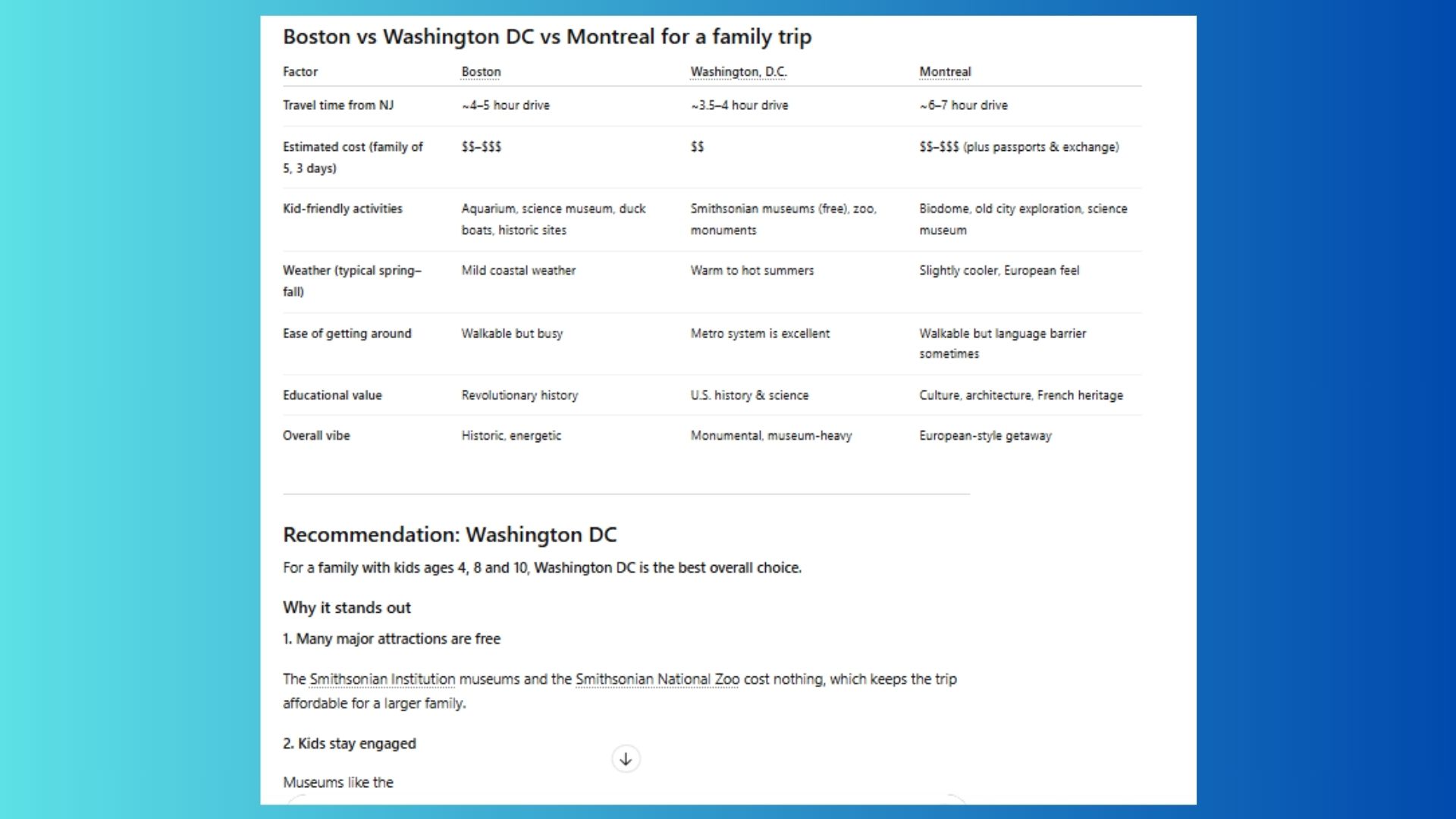Image resolution: width=1456 pixels, height=819 pixels.
Task: Click the 'Revolutionary history' table cell
Action: click(519, 395)
